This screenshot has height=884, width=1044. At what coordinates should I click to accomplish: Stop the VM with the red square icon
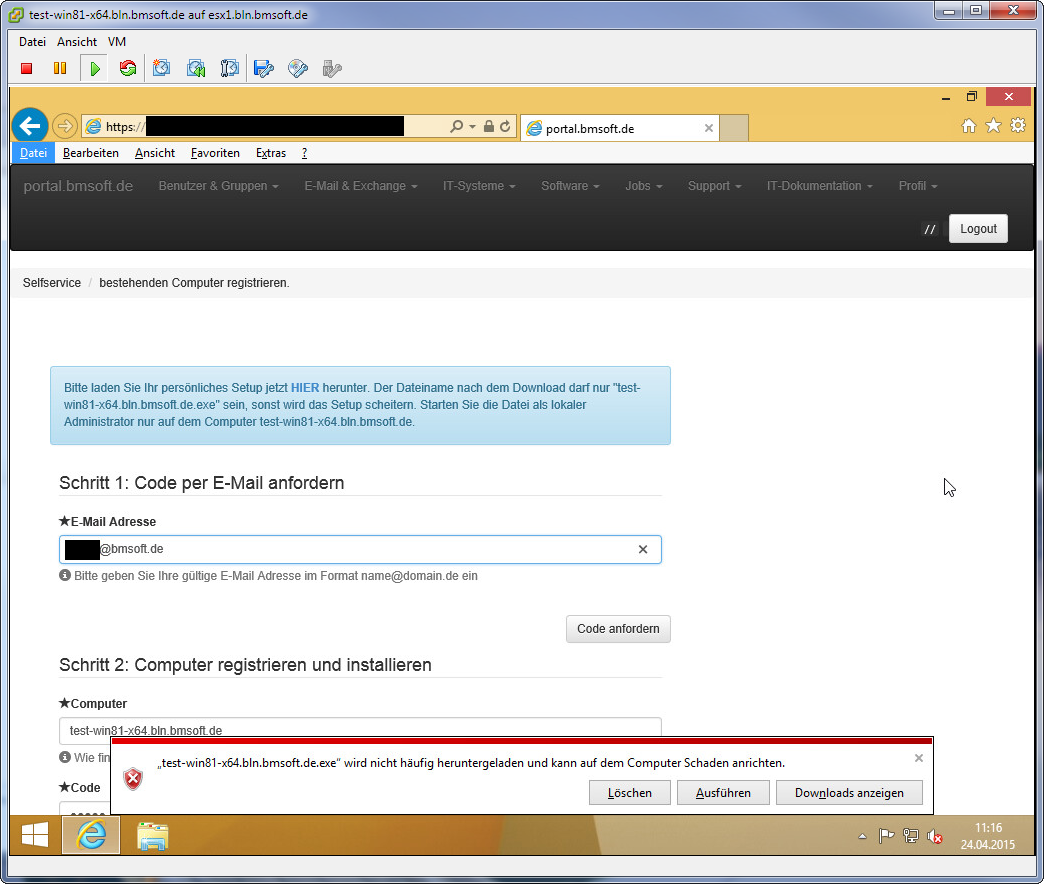pos(27,69)
